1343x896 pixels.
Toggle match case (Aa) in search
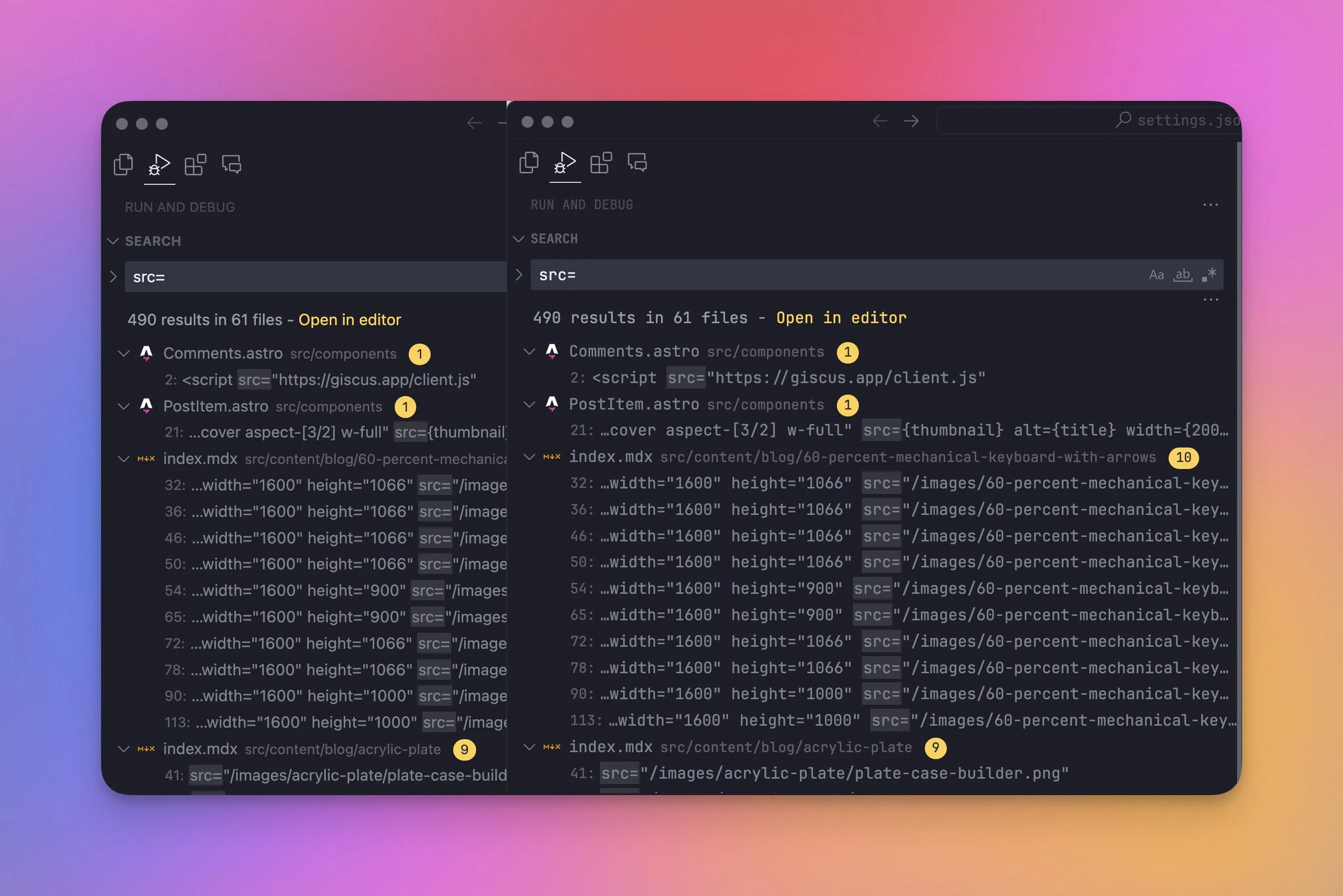coord(1157,275)
